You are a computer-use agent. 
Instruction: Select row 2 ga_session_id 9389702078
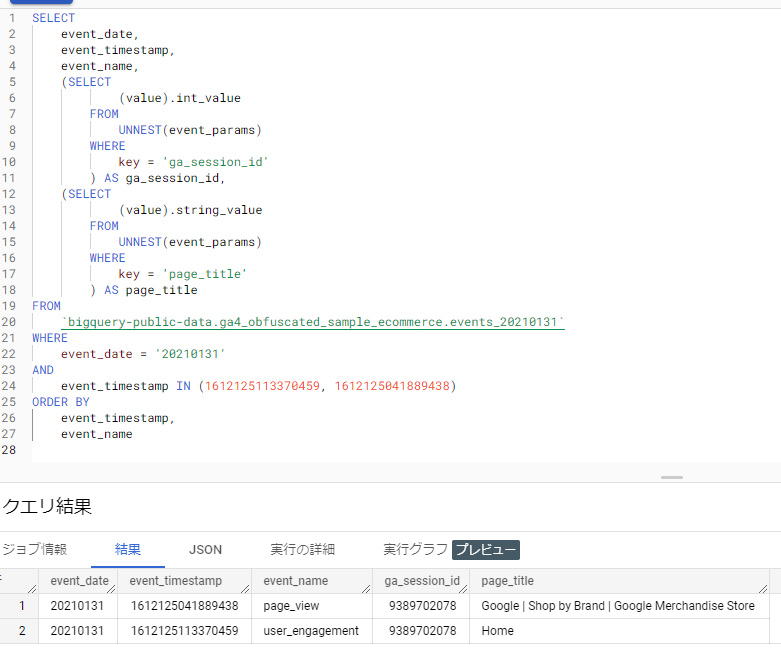pos(421,631)
